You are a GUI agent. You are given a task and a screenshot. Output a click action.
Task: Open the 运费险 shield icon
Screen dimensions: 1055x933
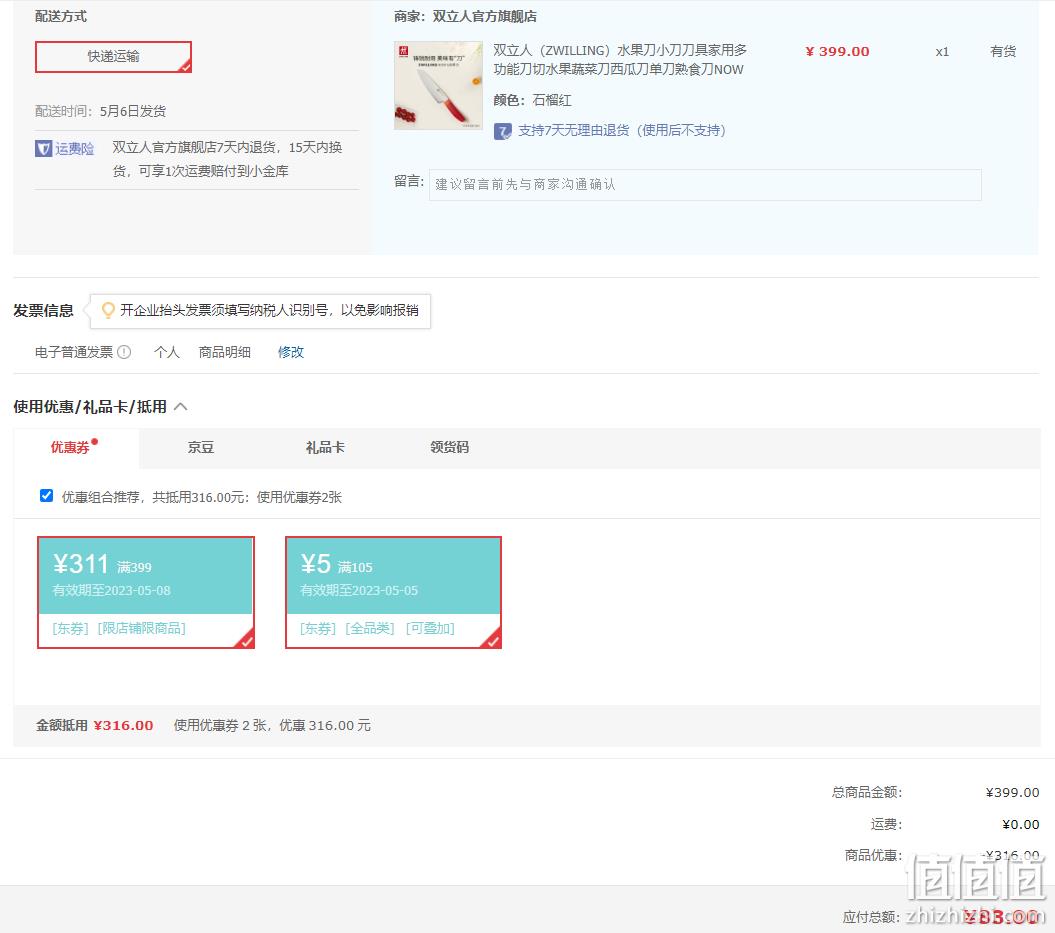coord(43,148)
